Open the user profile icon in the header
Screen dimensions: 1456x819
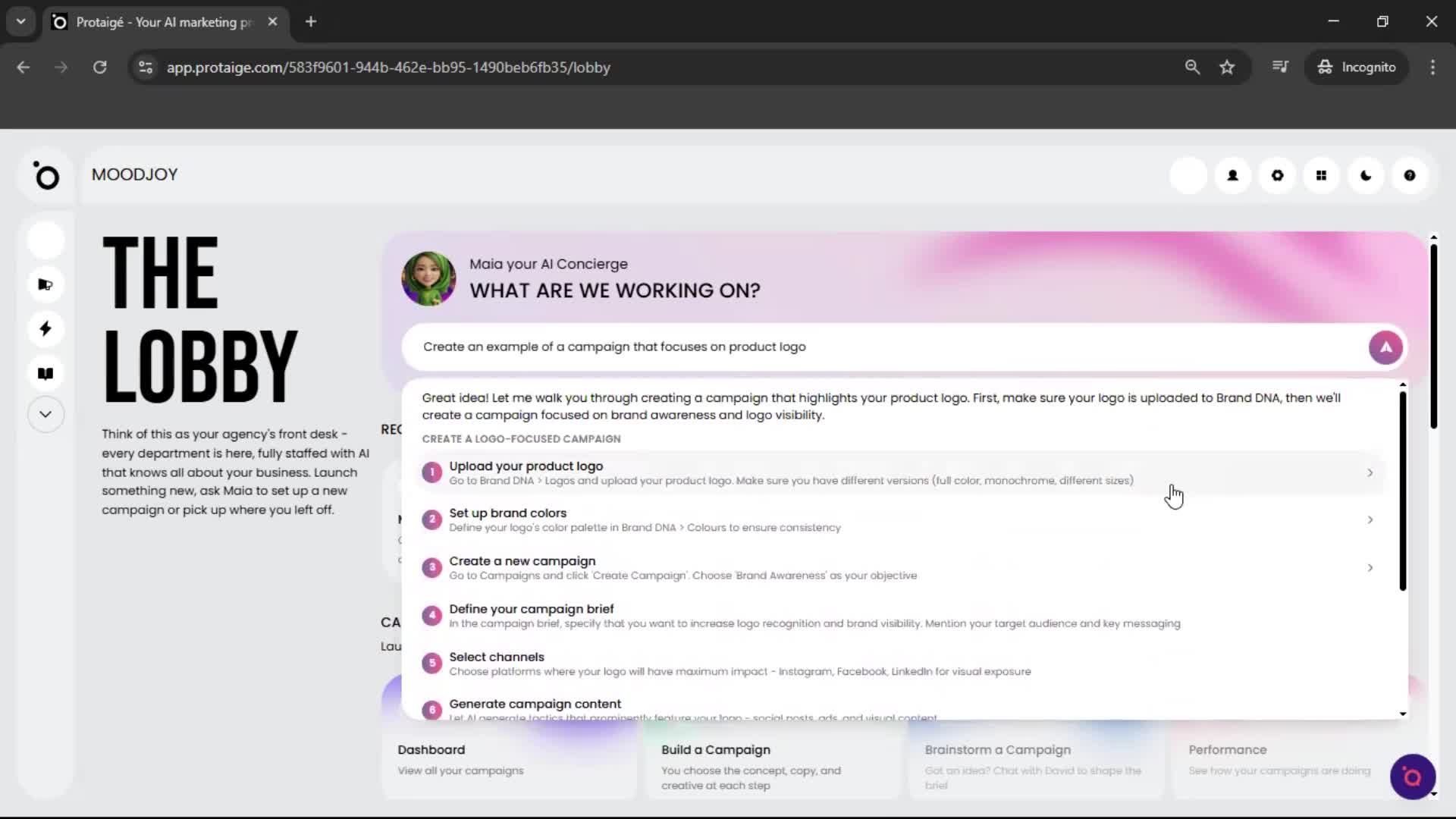pos(1232,175)
